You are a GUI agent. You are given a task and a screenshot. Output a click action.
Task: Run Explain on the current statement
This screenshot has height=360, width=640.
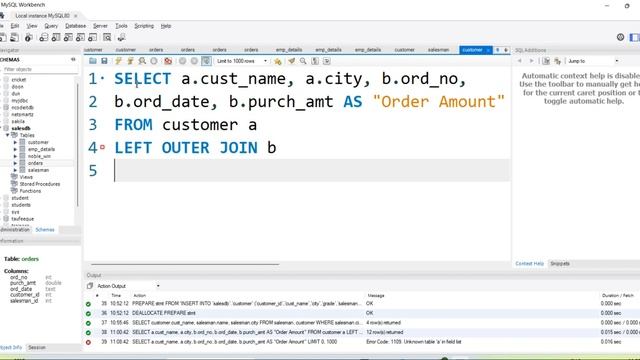click(x=142, y=61)
